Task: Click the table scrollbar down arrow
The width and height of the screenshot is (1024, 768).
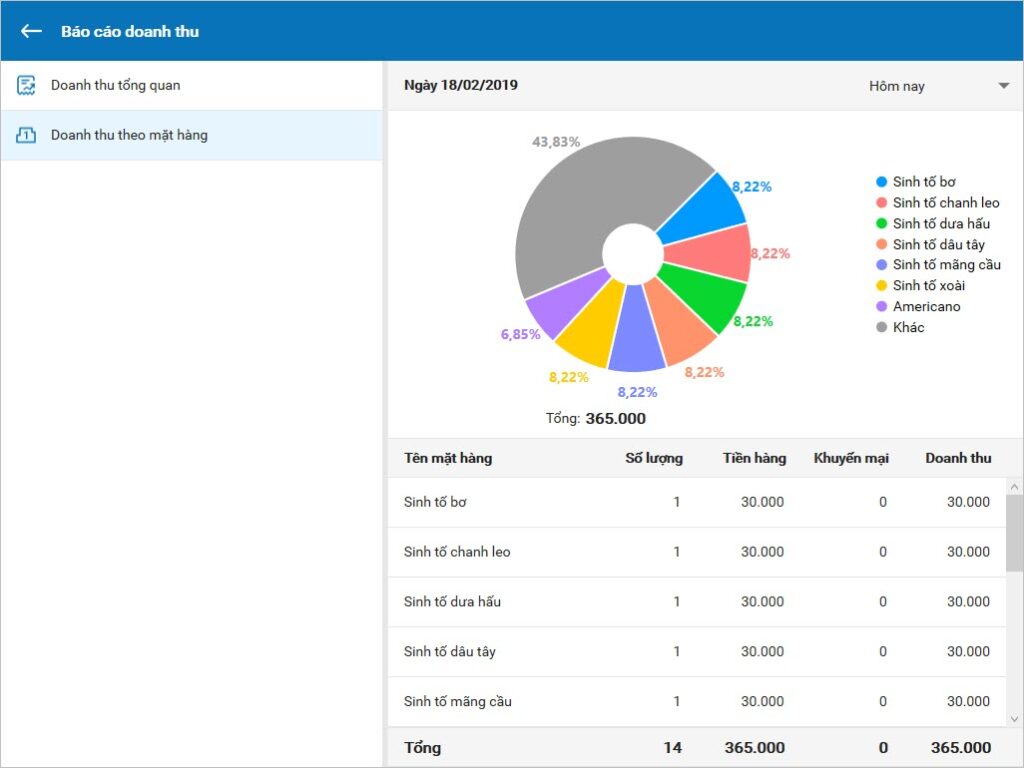Action: click(x=1014, y=719)
